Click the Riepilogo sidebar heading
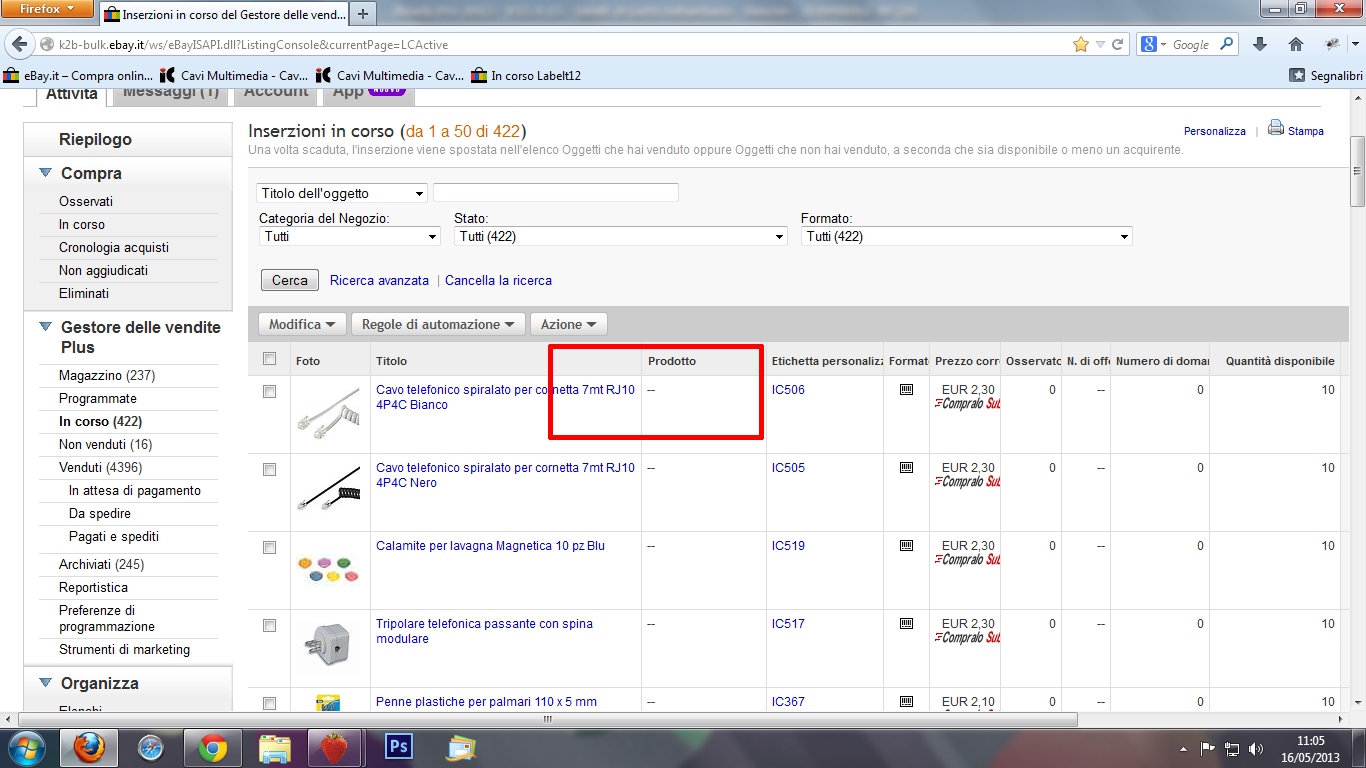The height and width of the screenshot is (768, 1366). (95, 139)
